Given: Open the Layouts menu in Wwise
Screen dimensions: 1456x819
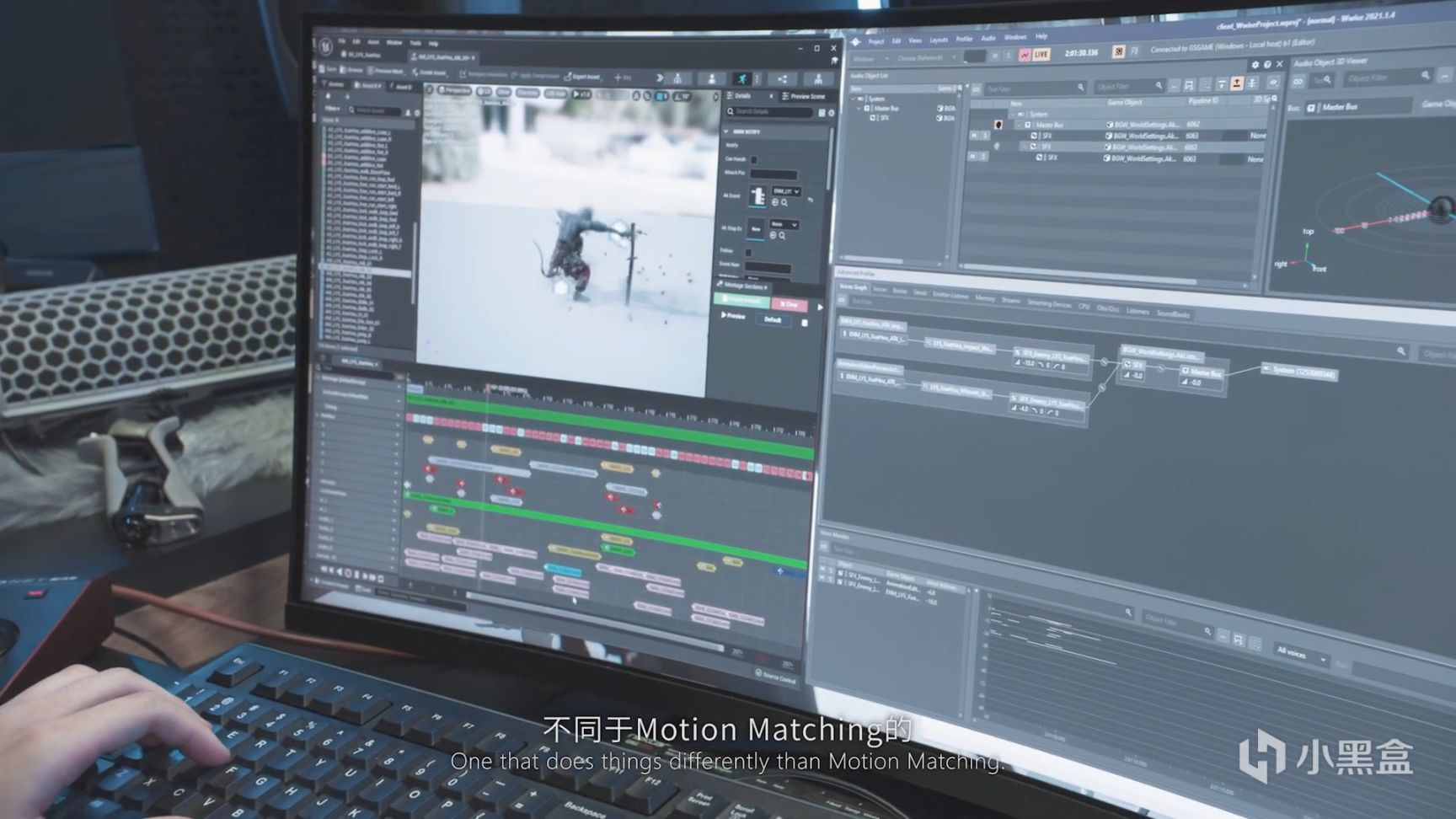Looking at the screenshot, I should coord(939,40).
